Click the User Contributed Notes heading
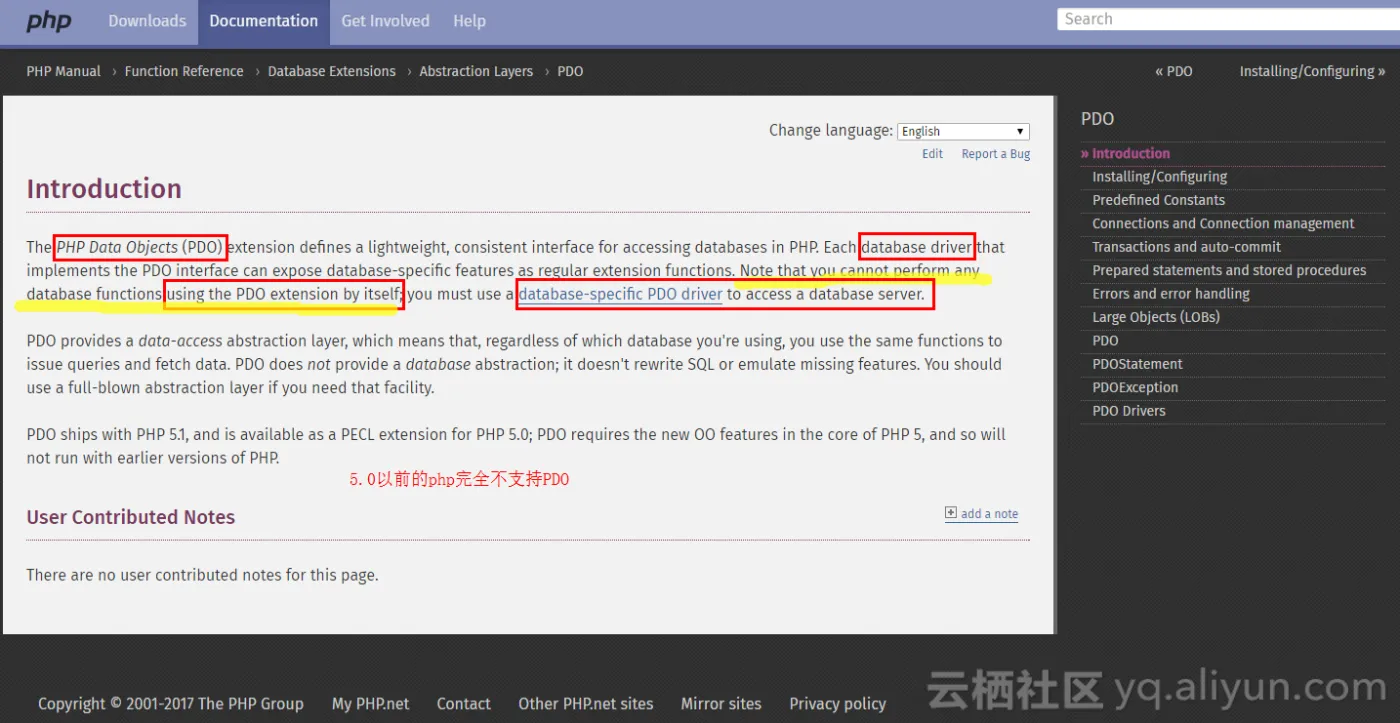Image resolution: width=1400 pixels, height=723 pixels. [x=131, y=517]
